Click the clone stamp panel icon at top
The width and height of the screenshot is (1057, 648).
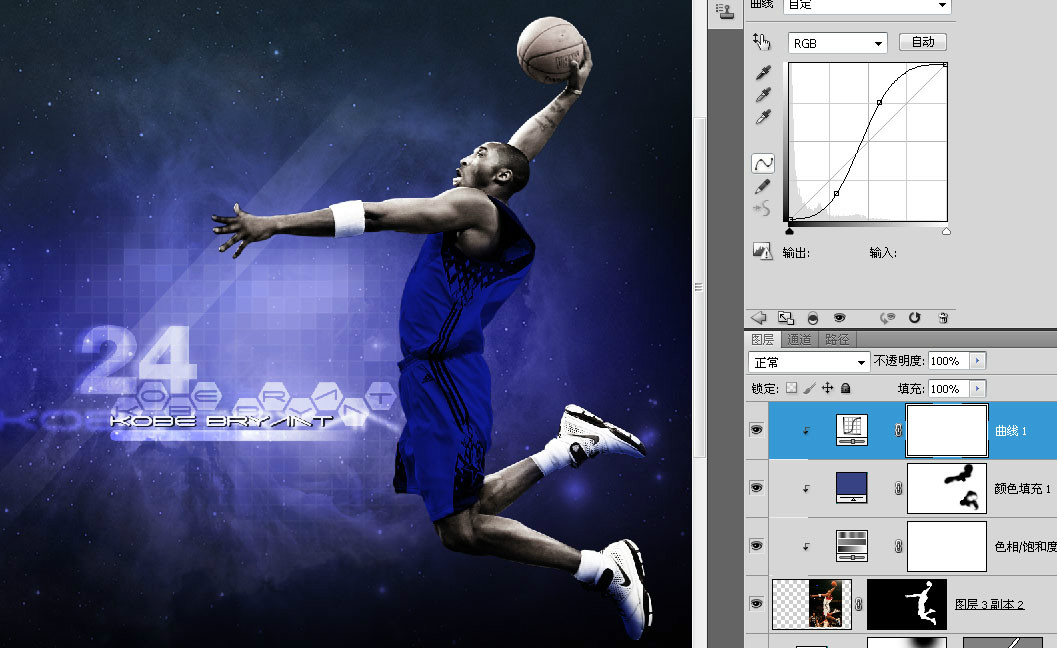(x=725, y=11)
